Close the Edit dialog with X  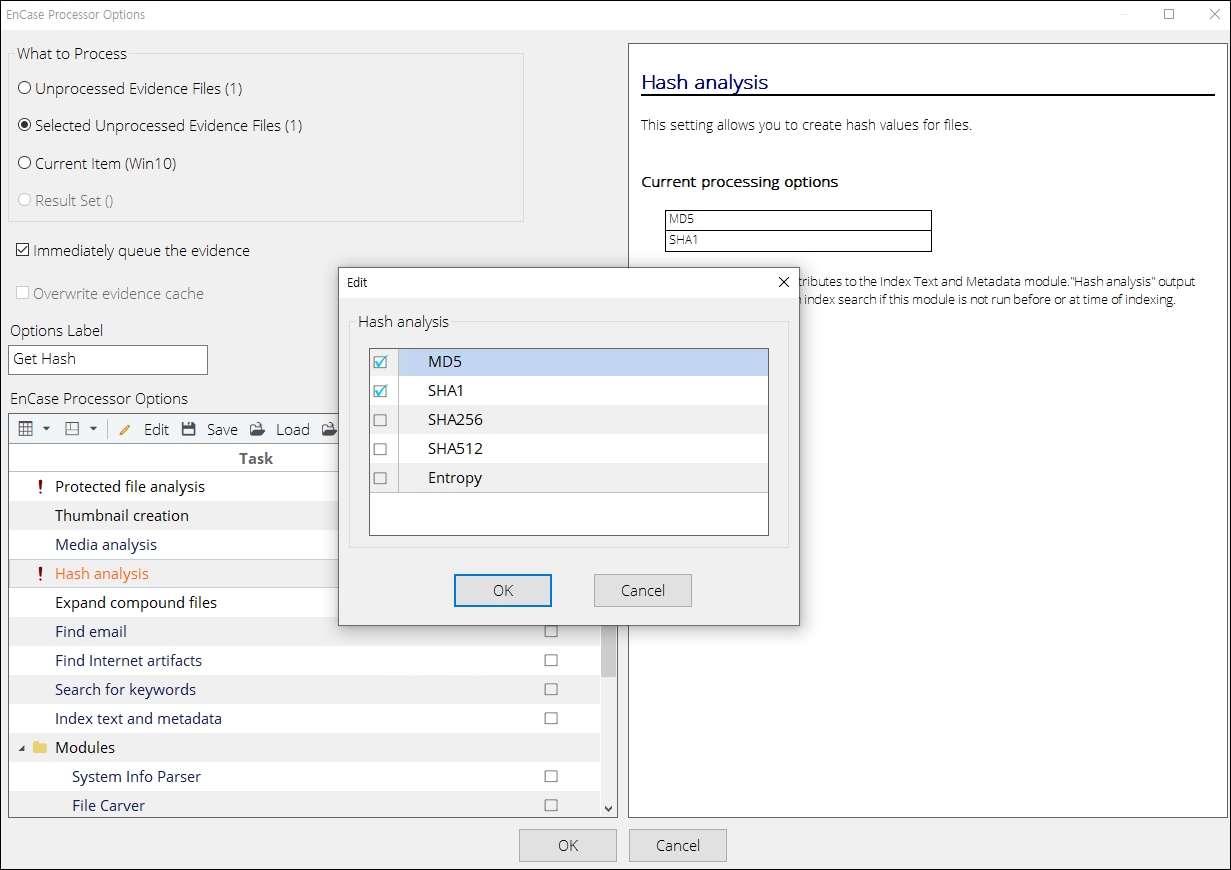tap(784, 283)
